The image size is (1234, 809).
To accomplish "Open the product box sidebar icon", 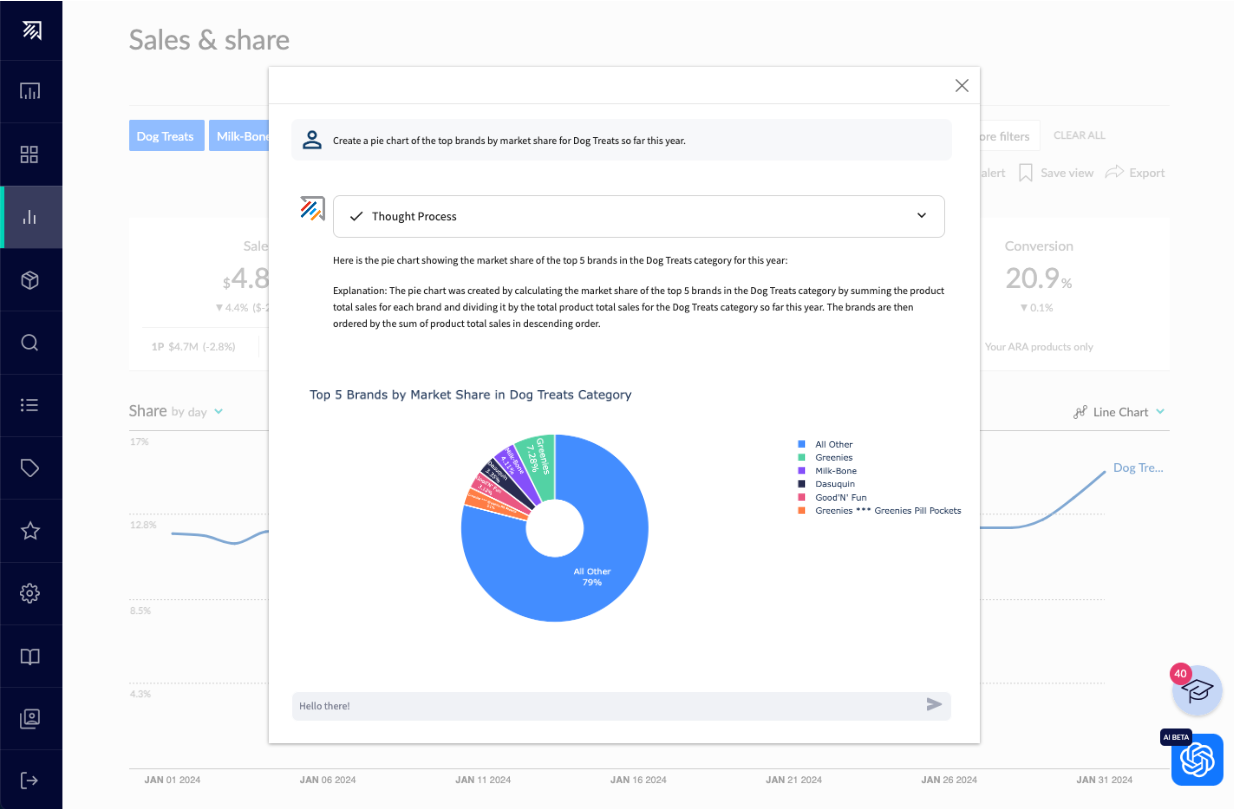I will [30, 280].
